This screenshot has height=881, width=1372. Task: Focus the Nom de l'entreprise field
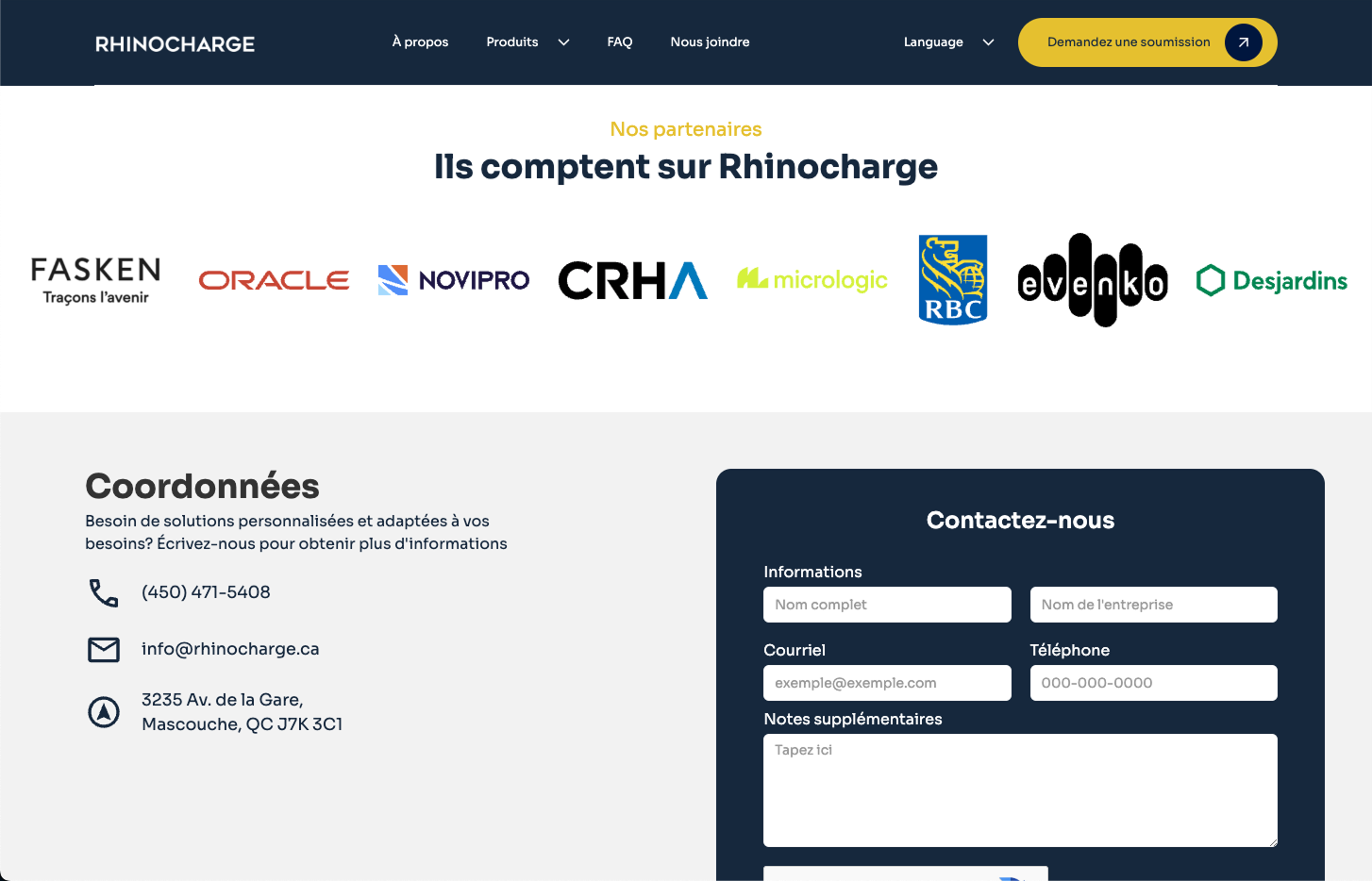1153,605
